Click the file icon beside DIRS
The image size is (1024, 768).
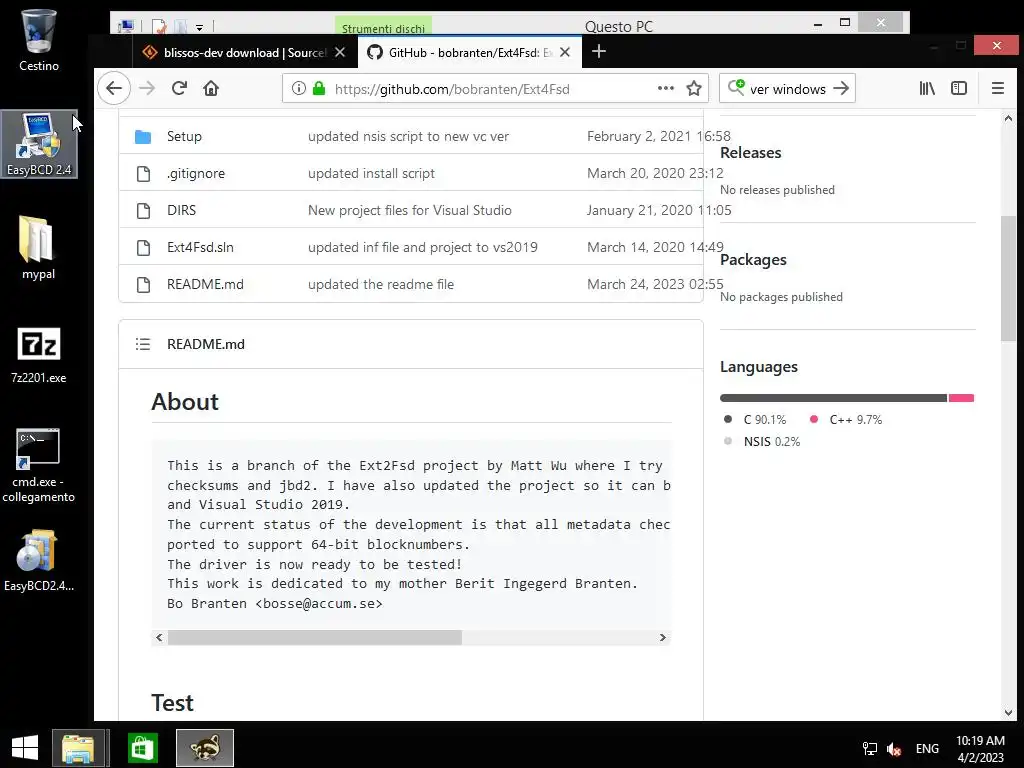pos(143,211)
